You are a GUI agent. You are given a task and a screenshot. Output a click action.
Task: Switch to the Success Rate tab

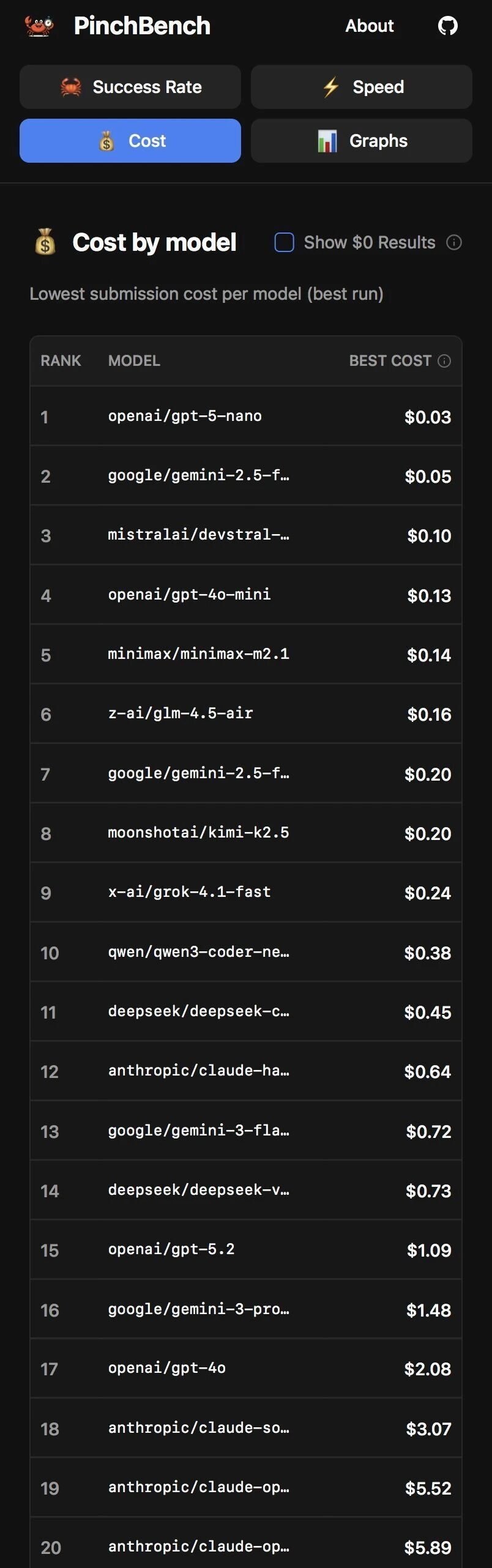(130, 87)
